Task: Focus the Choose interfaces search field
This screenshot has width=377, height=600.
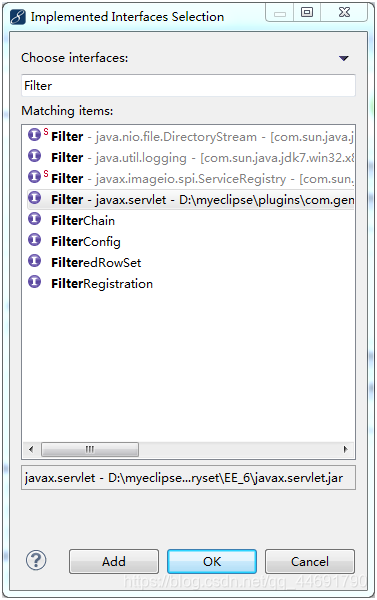Action: click(188, 85)
